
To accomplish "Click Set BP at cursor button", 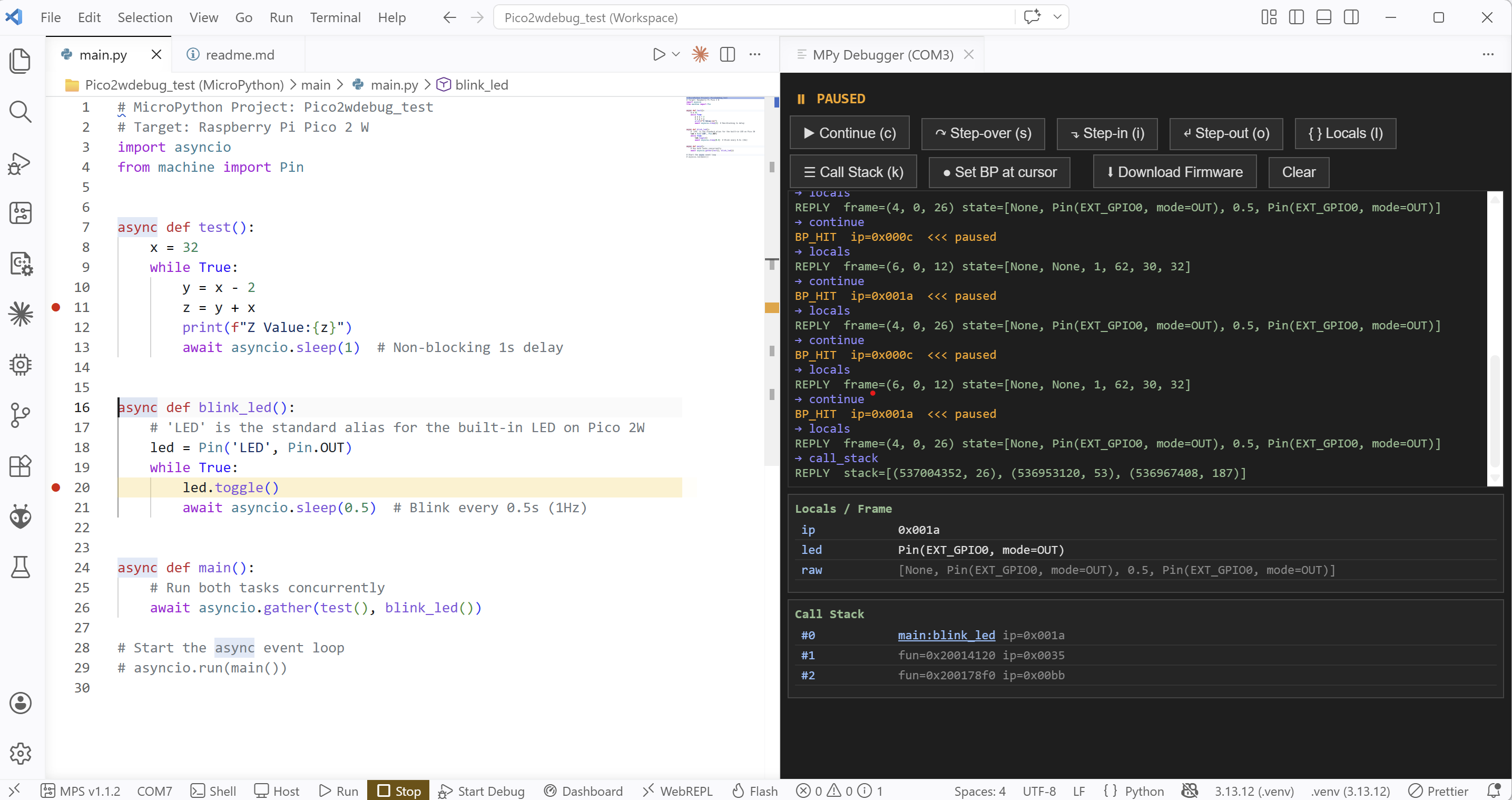I will (x=999, y=172).
